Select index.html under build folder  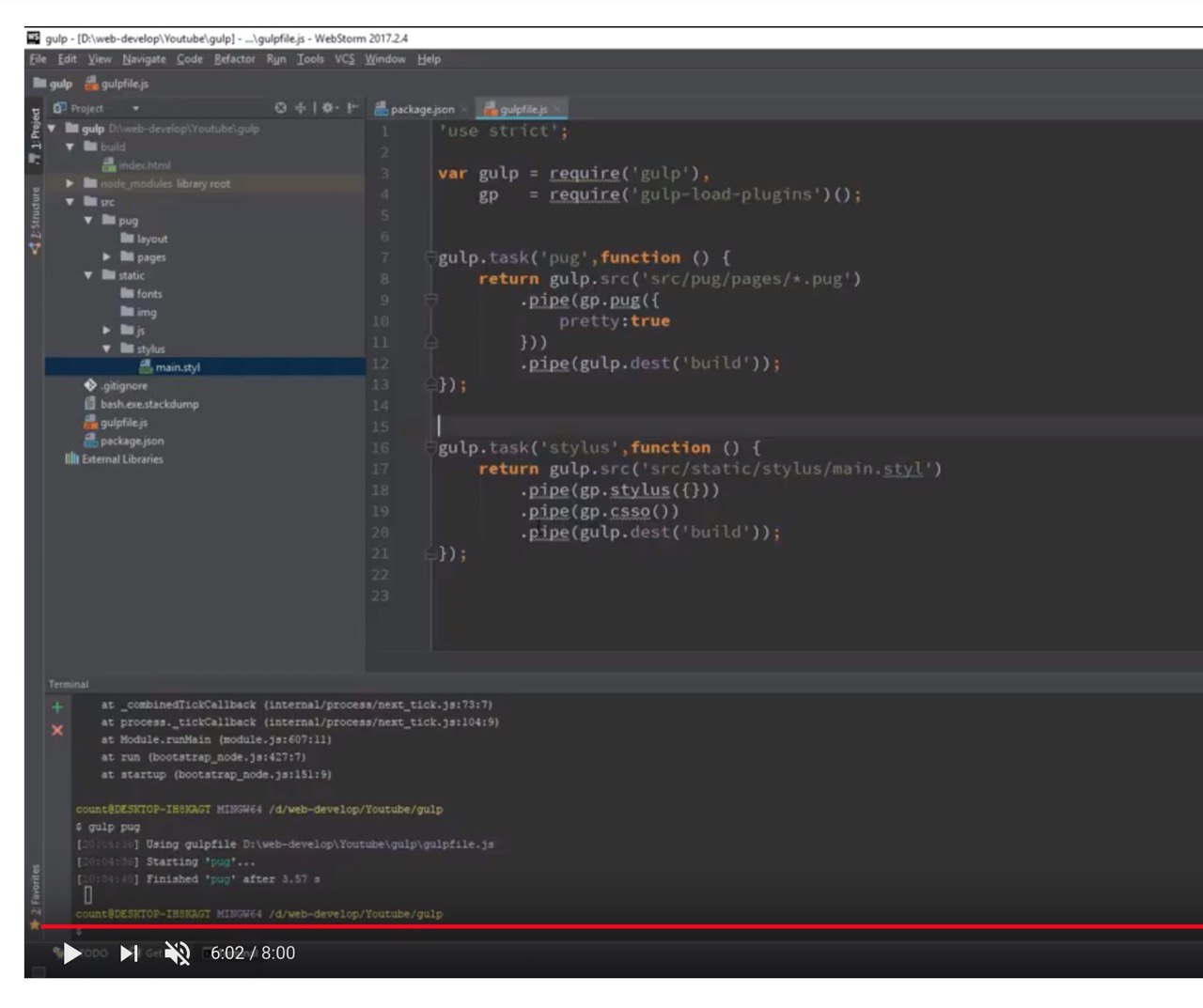[145, 165]
